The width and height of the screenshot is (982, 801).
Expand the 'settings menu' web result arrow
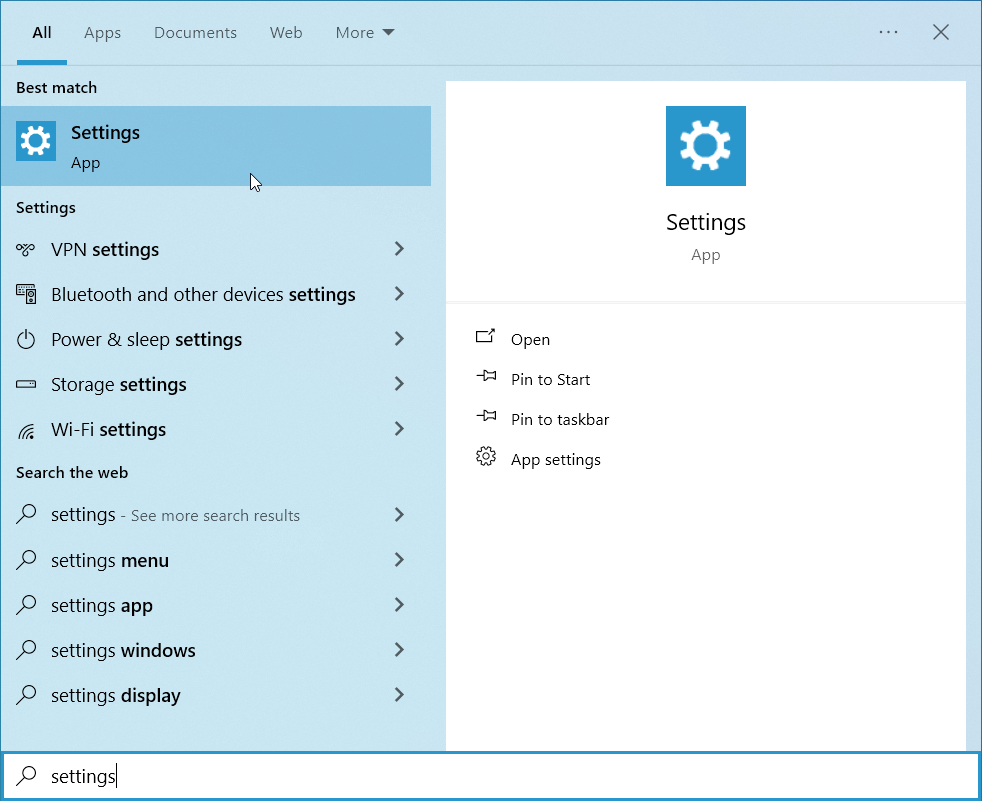[399, 560]
